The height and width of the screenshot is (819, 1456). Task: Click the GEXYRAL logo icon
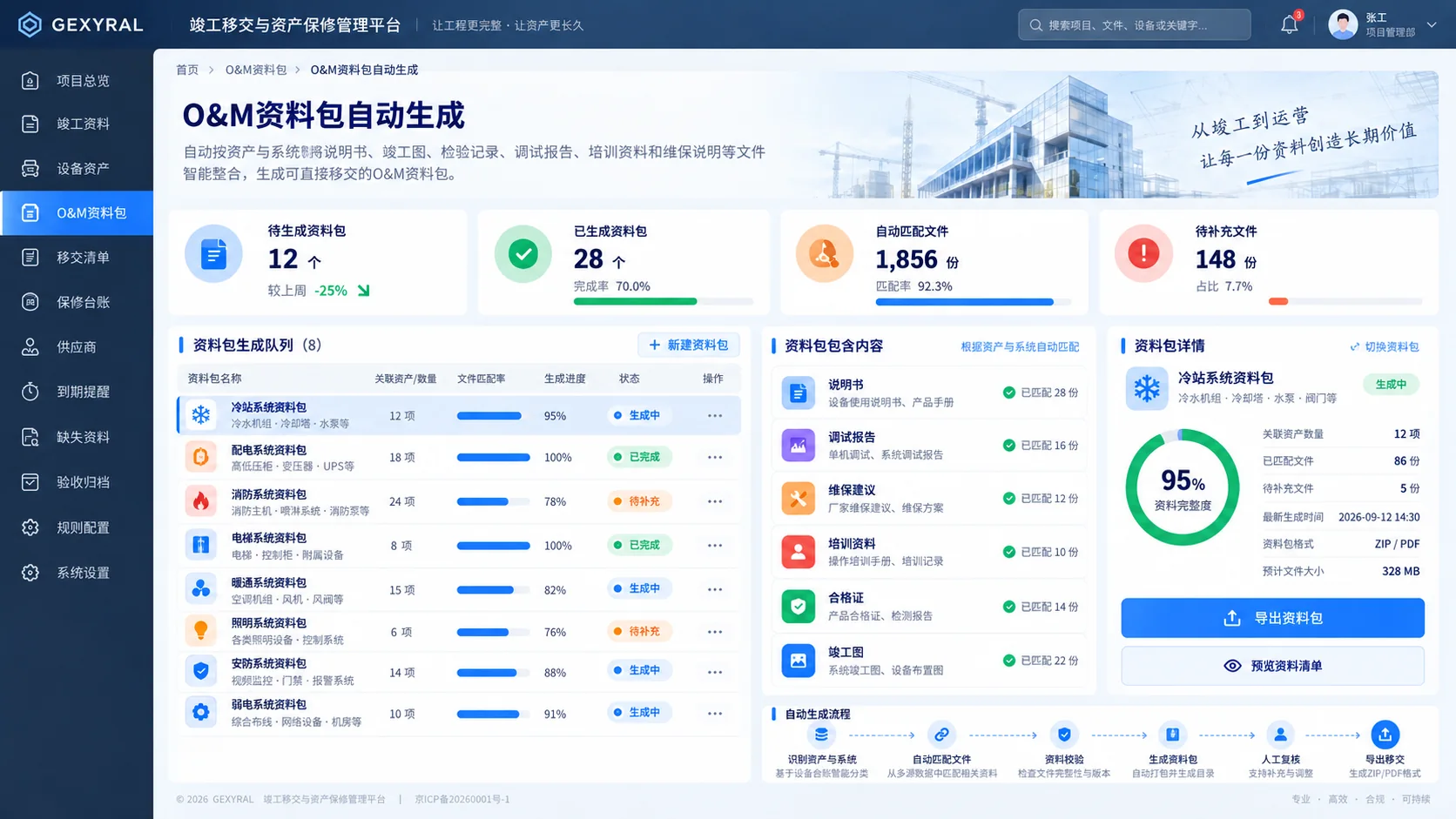point(30,24)
